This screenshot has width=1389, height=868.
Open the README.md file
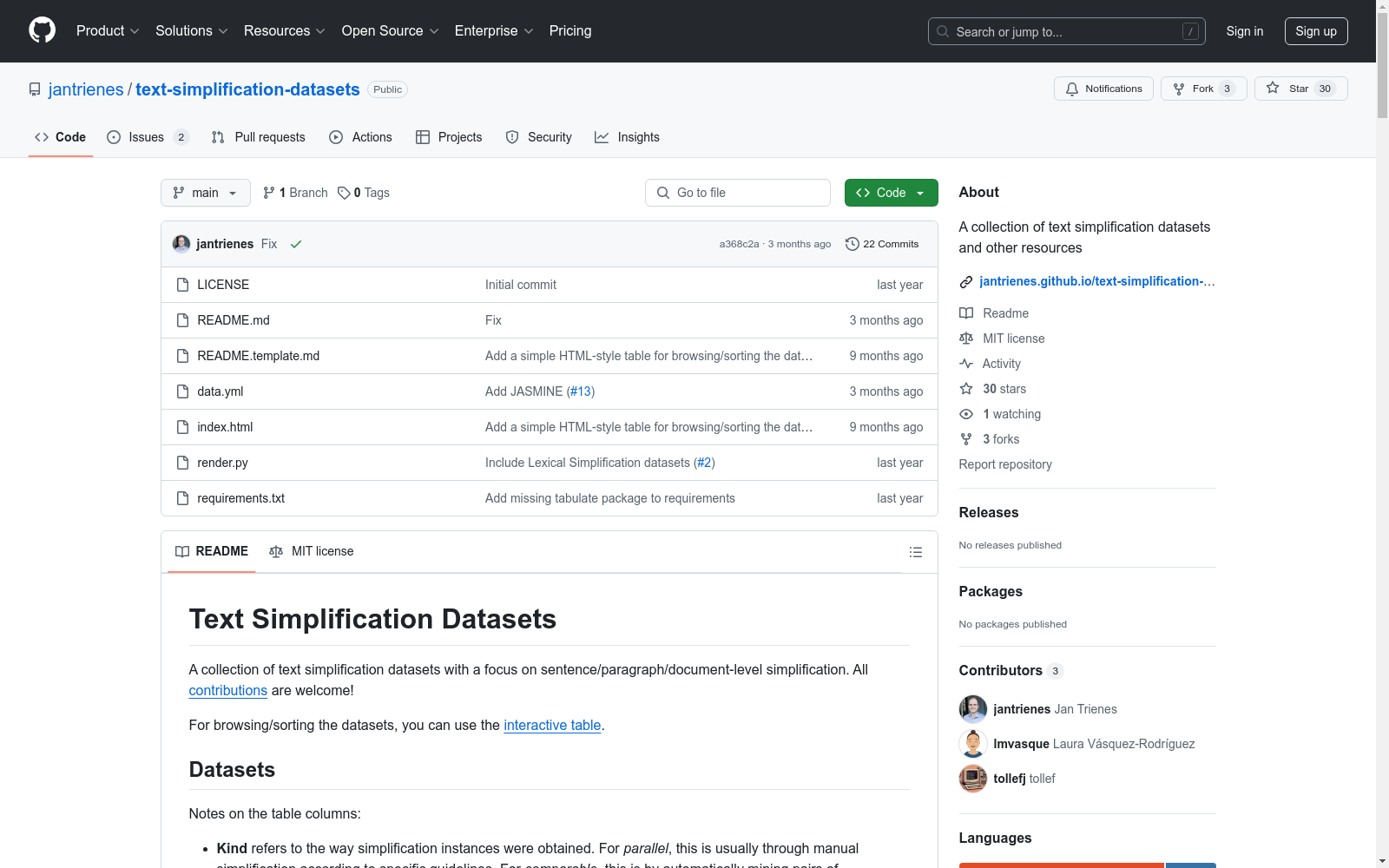(234, 320)
